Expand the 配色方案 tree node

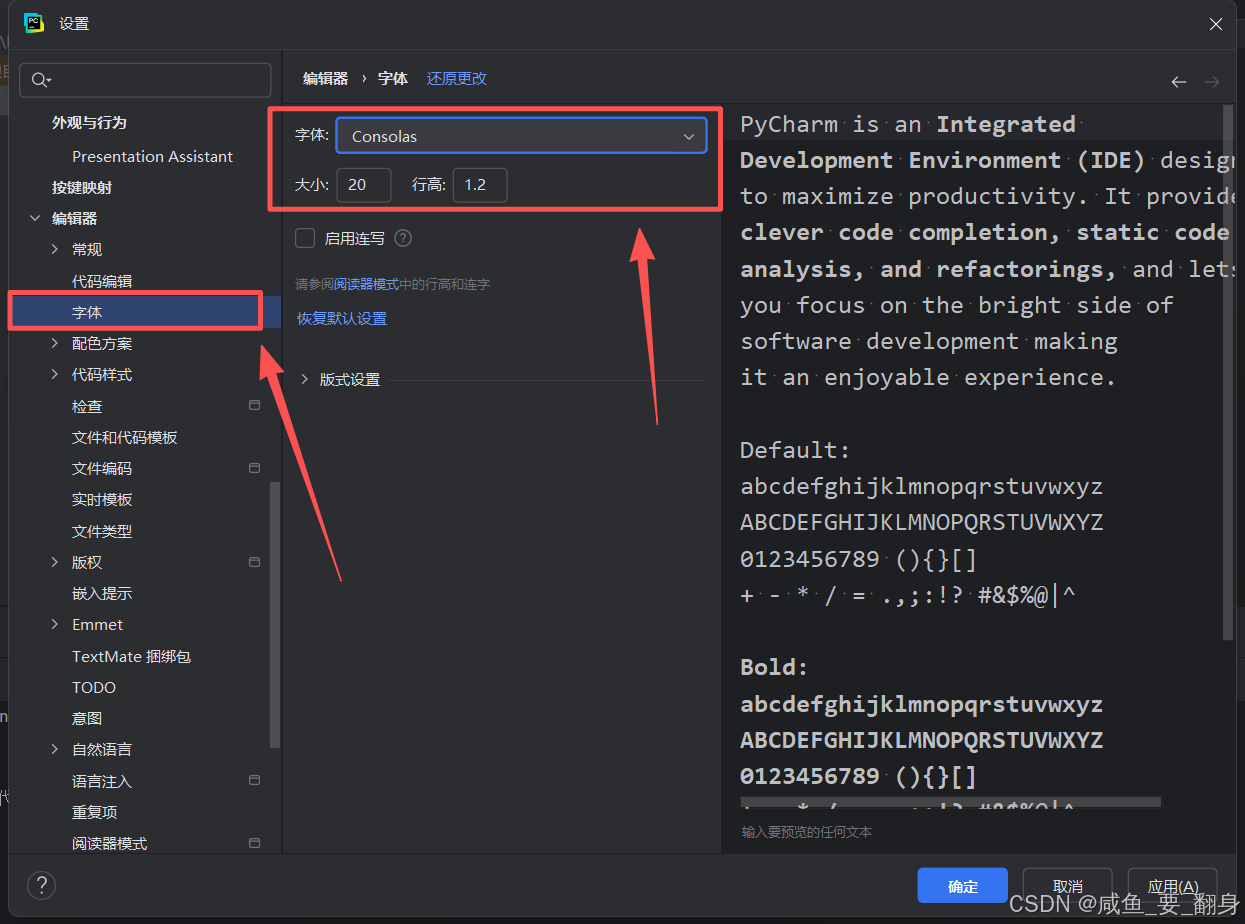[x=55, y=343]
